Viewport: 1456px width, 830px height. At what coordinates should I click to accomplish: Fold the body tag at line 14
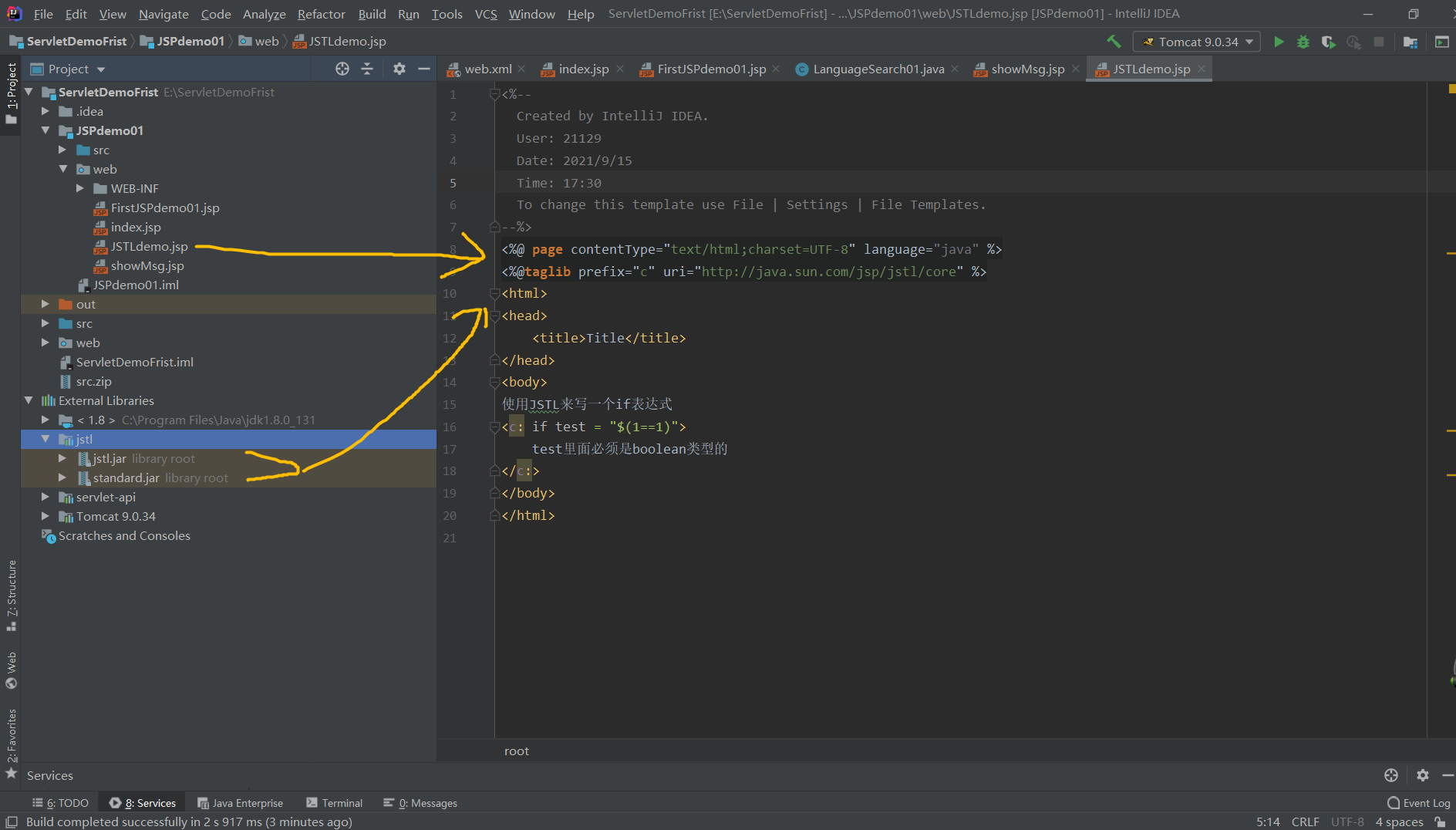pyautogui.click(x=494, y=382)
